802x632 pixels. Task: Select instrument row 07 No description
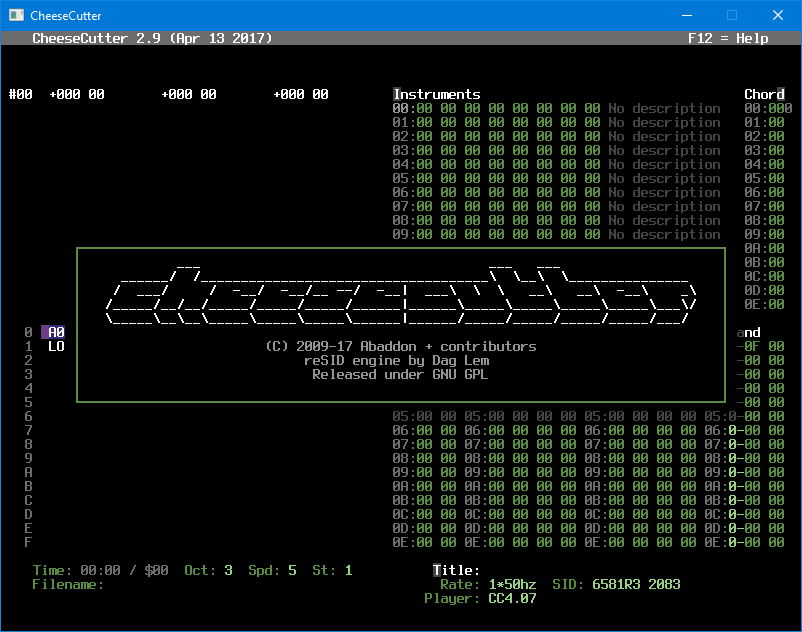(556, 207)
